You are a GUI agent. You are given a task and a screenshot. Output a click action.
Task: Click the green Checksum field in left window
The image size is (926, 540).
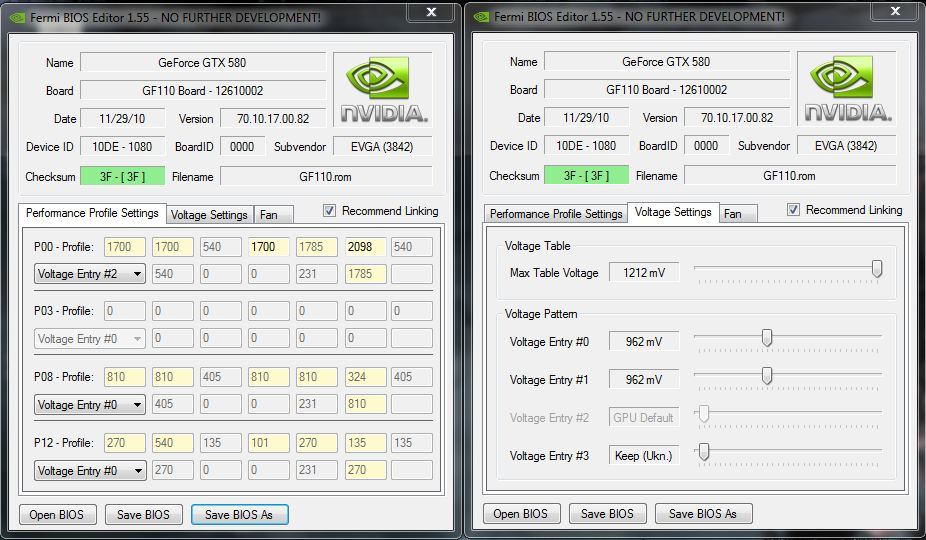(x=122, y=176)
